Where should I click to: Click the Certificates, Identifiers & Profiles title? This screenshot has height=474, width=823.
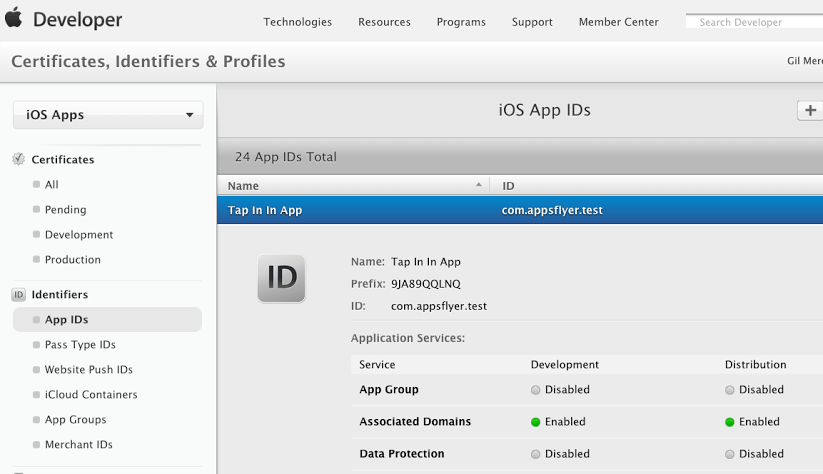[149, 61]
